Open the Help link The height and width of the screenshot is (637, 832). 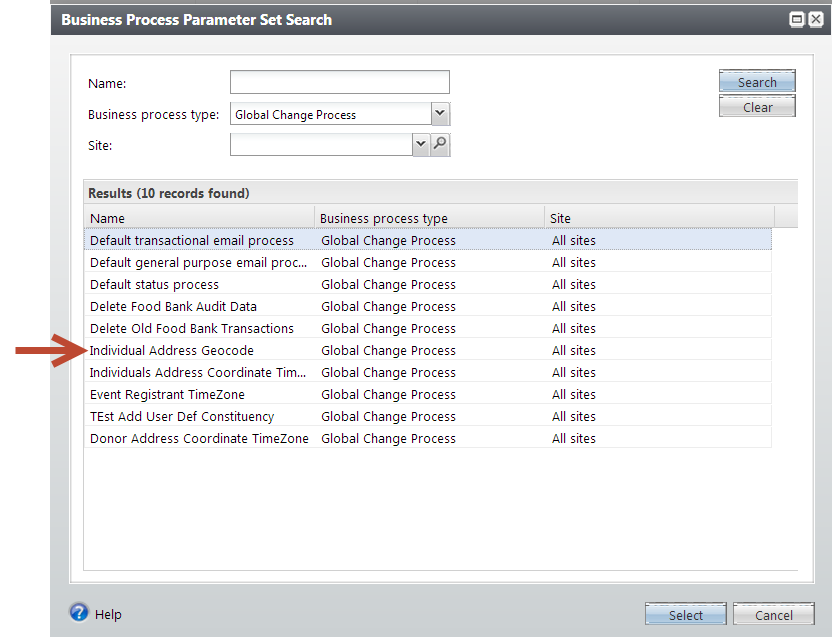(108, 614)
